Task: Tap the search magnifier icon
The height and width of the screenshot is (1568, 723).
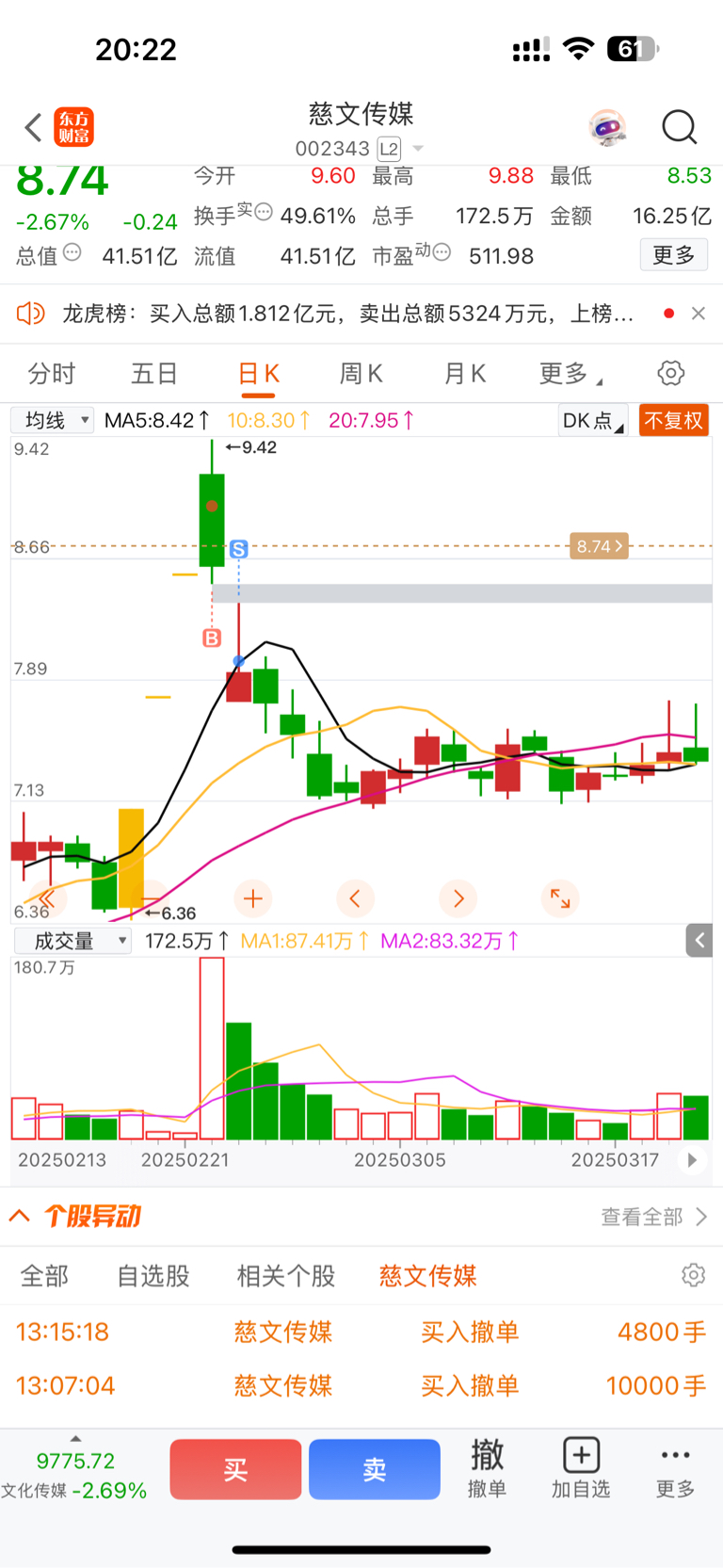Action: tap(679, 127)
